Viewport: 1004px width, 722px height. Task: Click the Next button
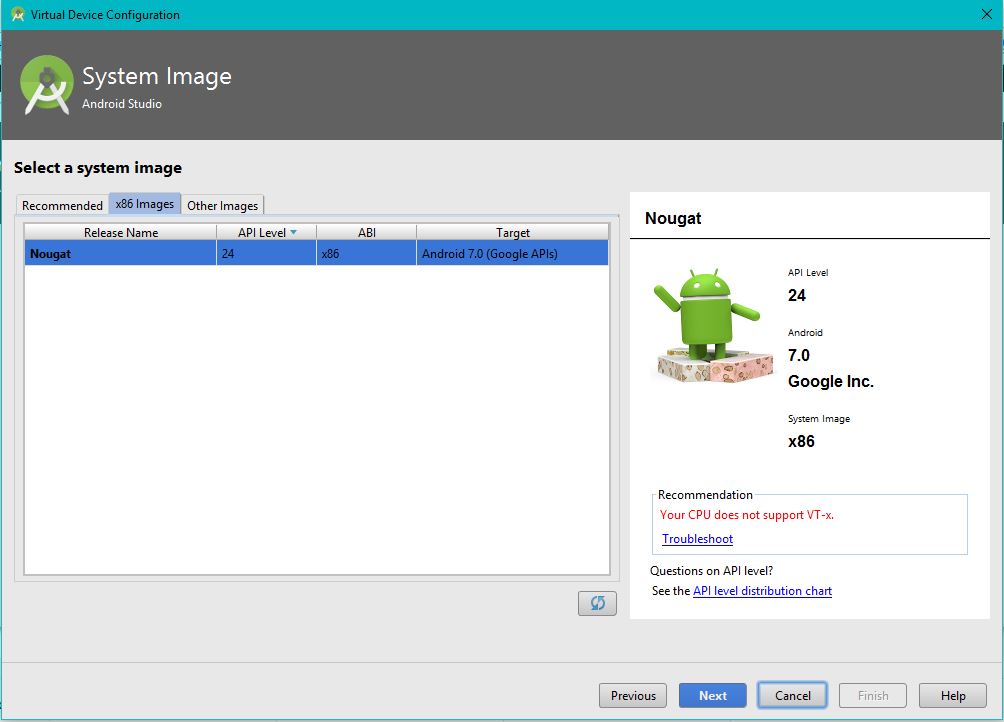pyautogui.click(x=713, y=696)
